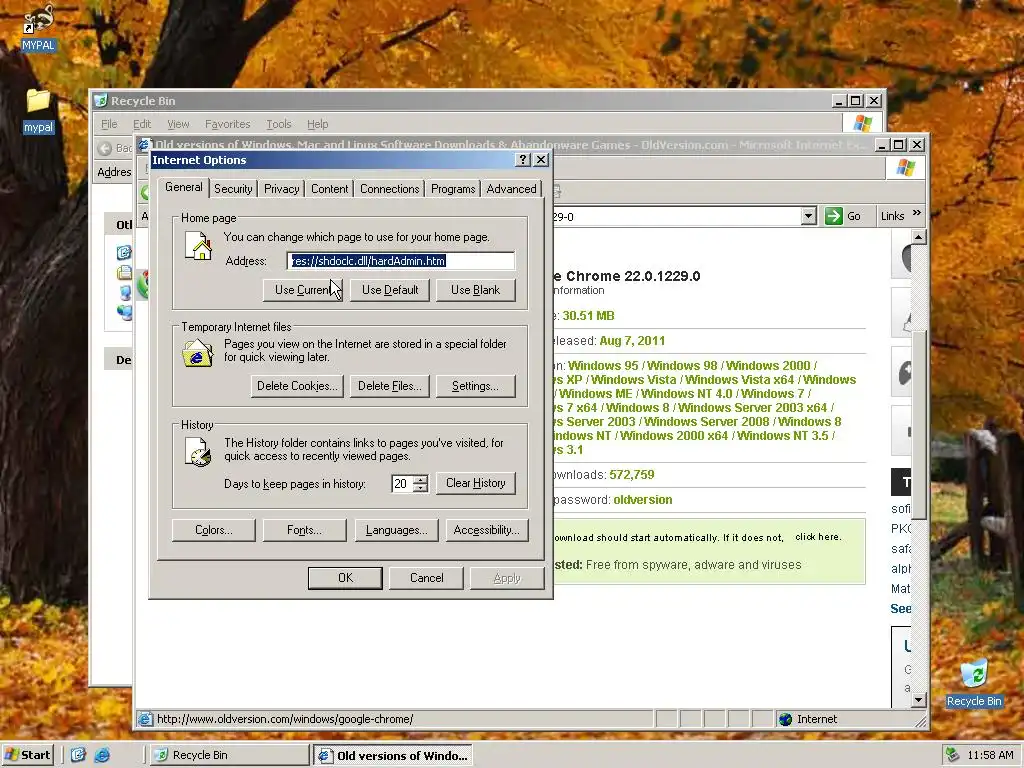Click browser scrollbar down arrow
Viewport: 1024px width, 768px height.
pos(918,699)
